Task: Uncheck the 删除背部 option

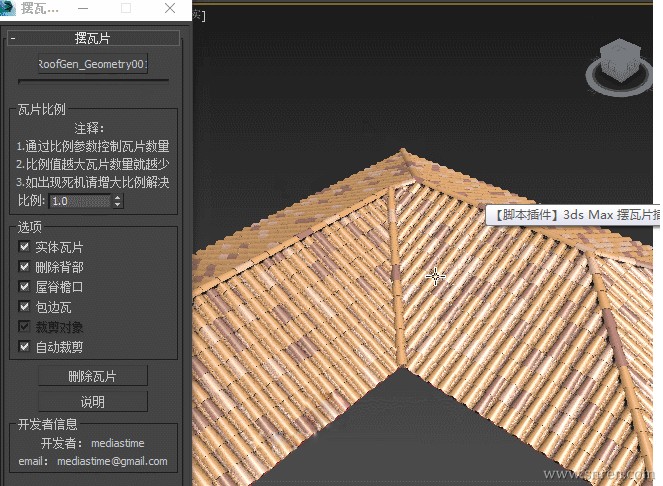Action: (x=24, y=267)
